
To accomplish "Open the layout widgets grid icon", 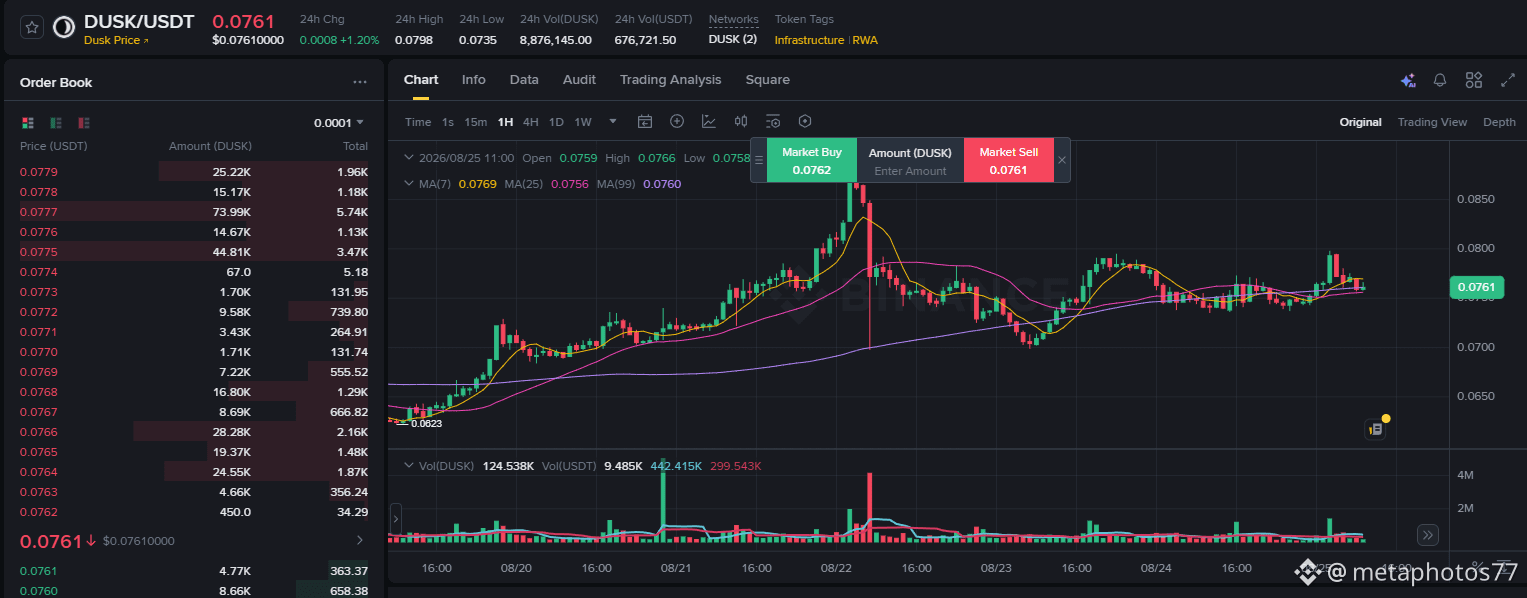I will pyautogui.click(x=1474, y=80).
